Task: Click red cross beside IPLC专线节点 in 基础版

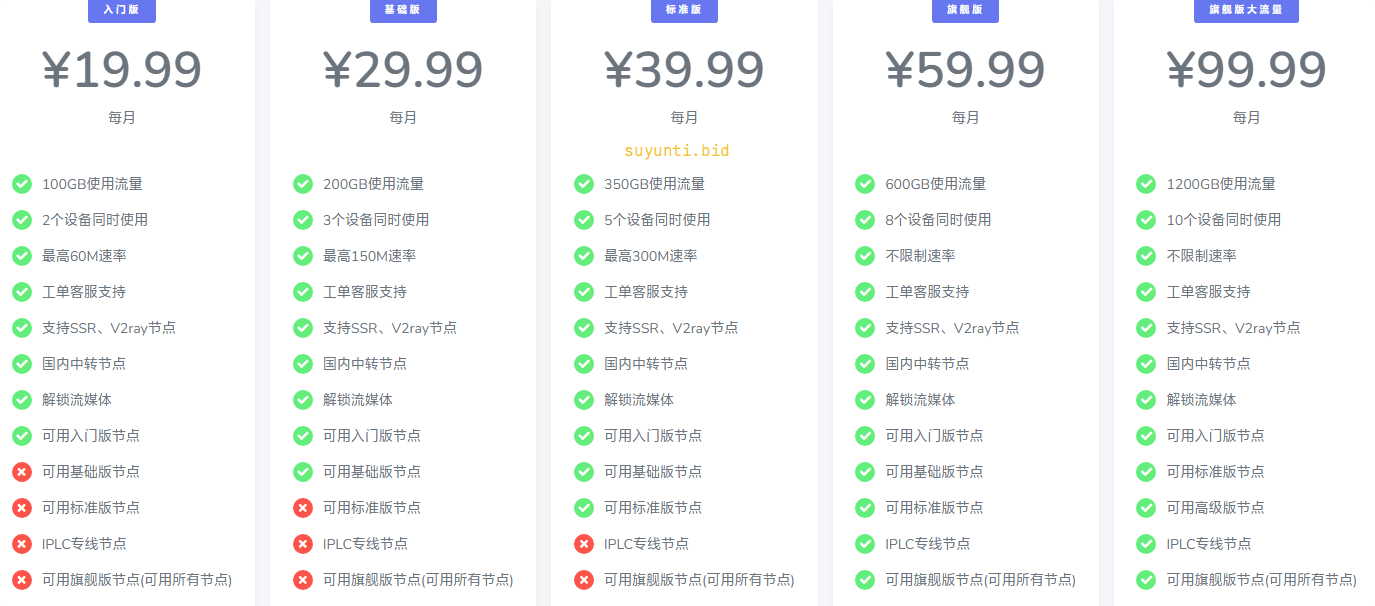Action: [303, 544]
